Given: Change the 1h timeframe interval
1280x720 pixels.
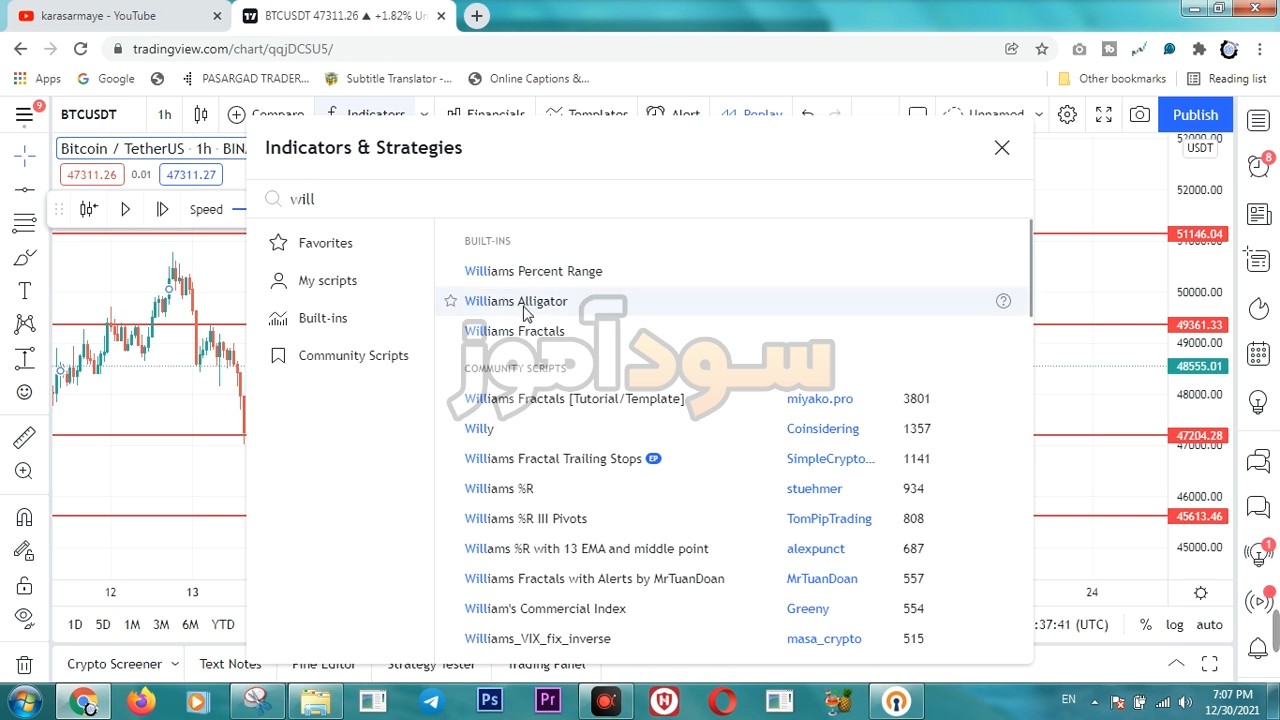Looking at the screenshot, I should (x=164, y=115).
